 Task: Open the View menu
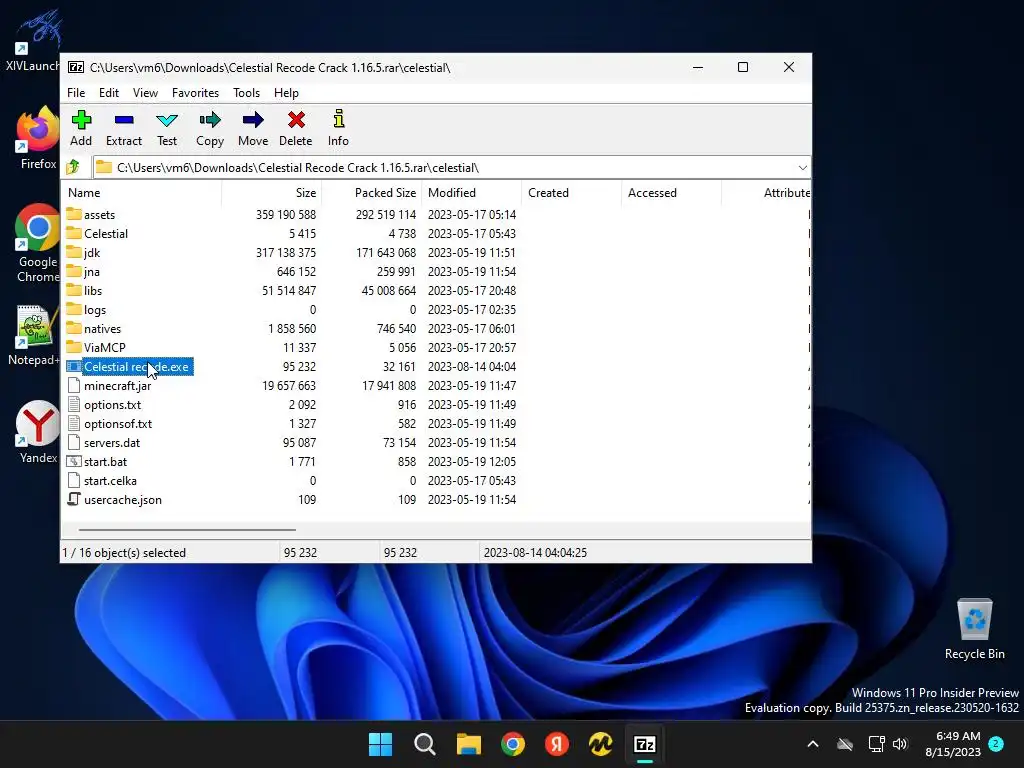(145, 93)
